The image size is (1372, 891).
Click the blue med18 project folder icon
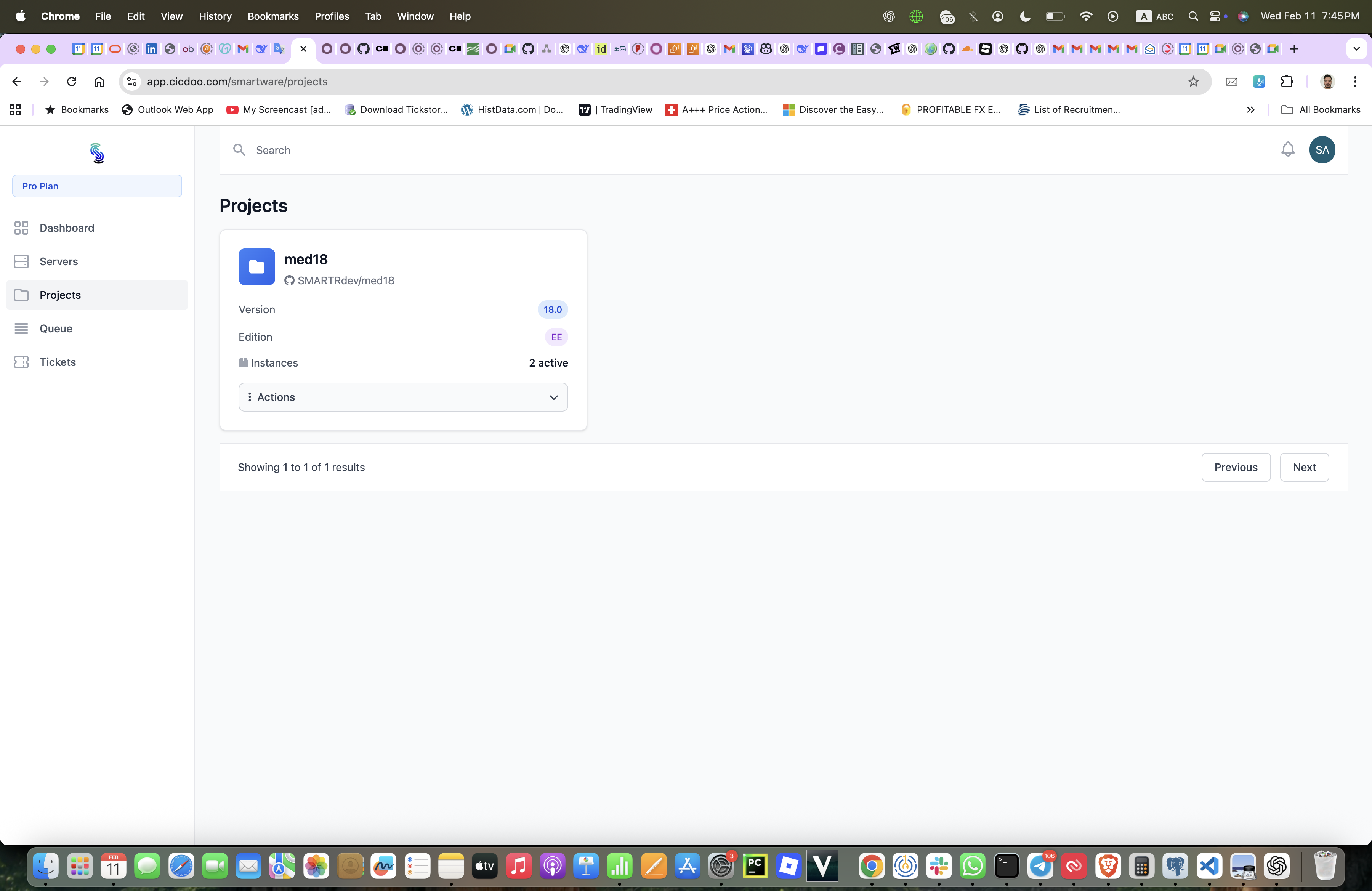click(256, 267)
